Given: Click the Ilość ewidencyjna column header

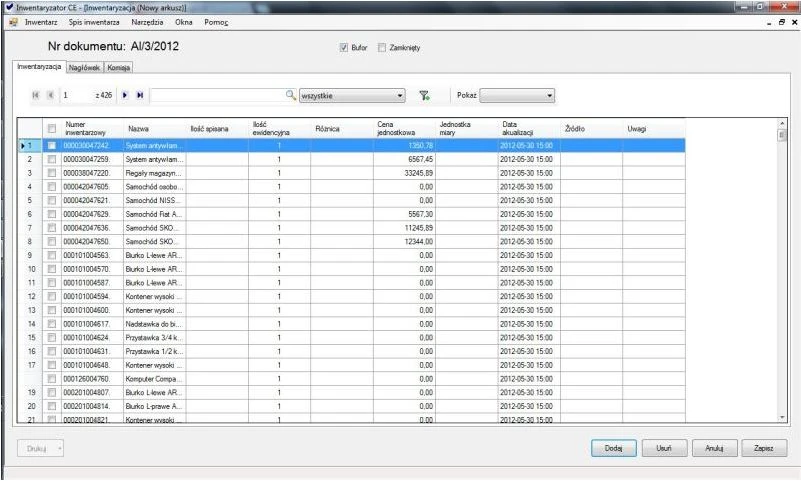Looking at the screenshot, I should tap(279, 128).
